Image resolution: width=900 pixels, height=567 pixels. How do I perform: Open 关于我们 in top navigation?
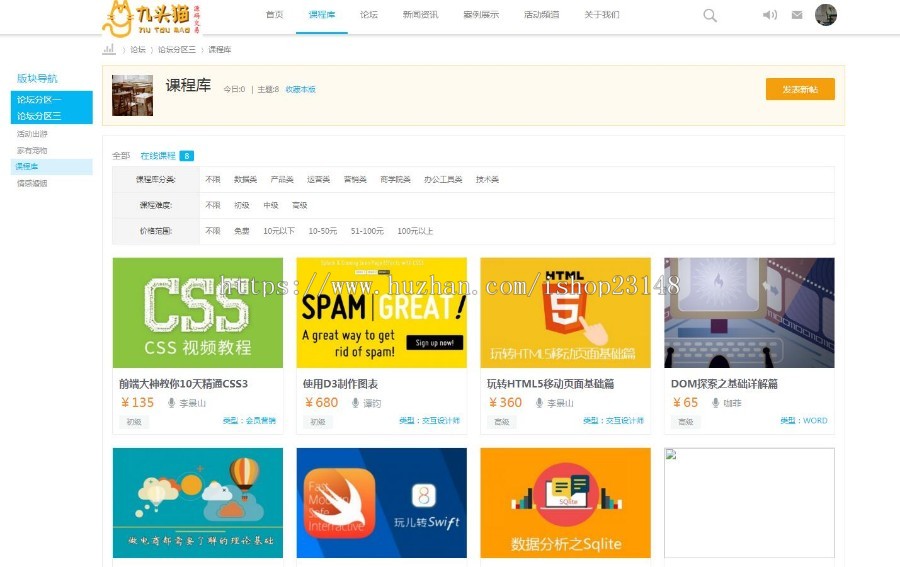(x=602, y=15)
